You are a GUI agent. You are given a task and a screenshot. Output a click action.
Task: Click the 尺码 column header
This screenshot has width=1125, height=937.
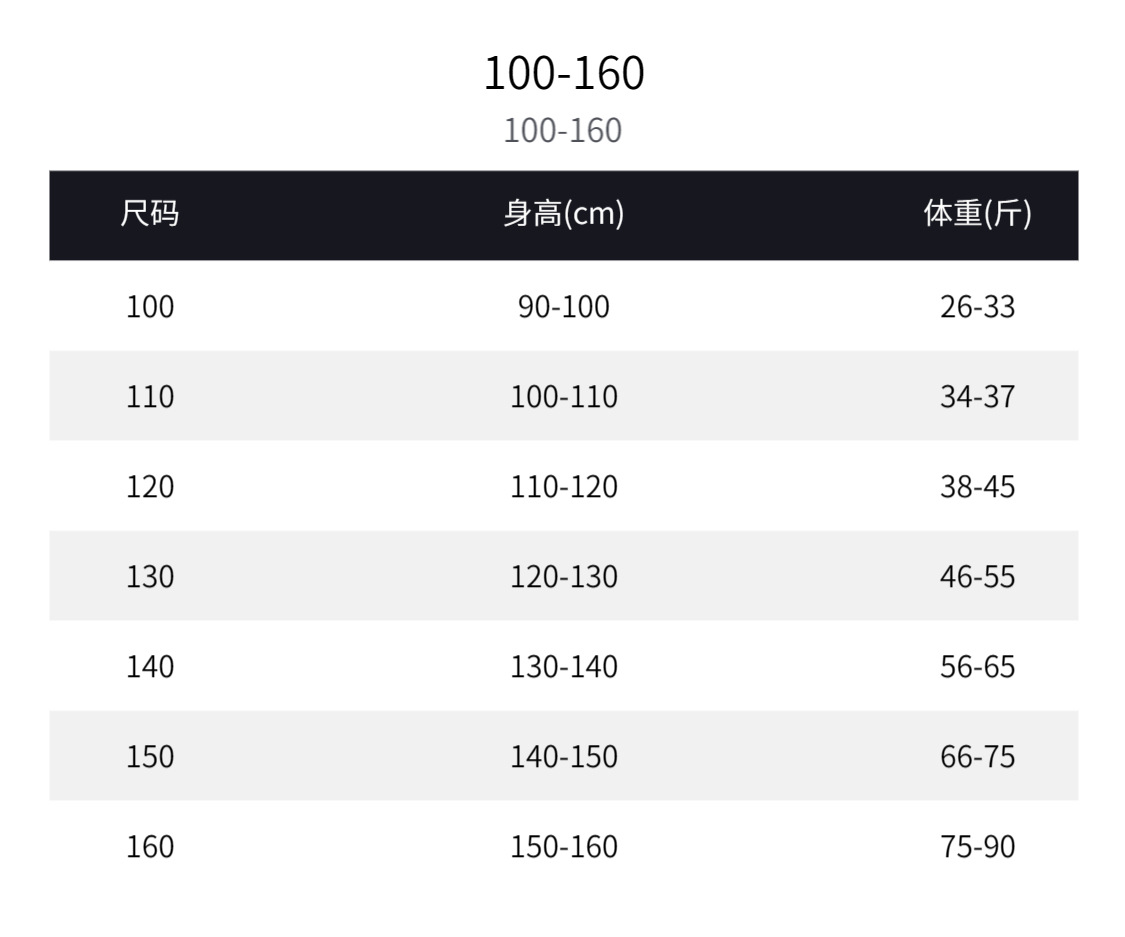click(x=150, y=214)
